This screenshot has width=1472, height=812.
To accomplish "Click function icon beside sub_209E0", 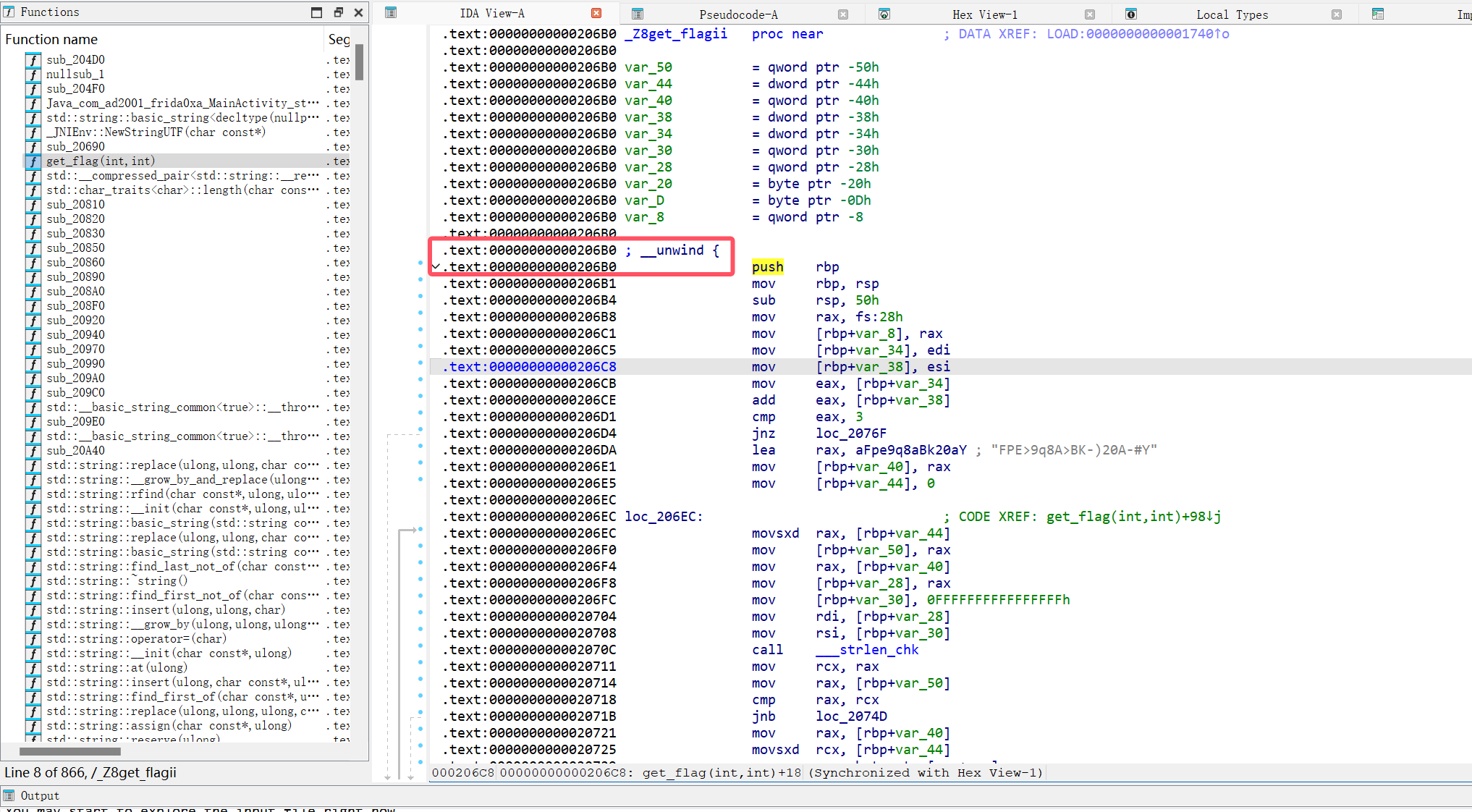I will pyautogui.click(x=33, y=421).
